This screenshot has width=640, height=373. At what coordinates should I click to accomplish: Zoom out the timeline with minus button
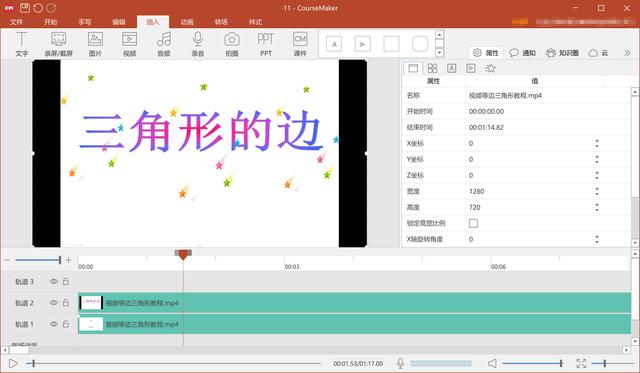pyautogui.click(x=7, y=260)
